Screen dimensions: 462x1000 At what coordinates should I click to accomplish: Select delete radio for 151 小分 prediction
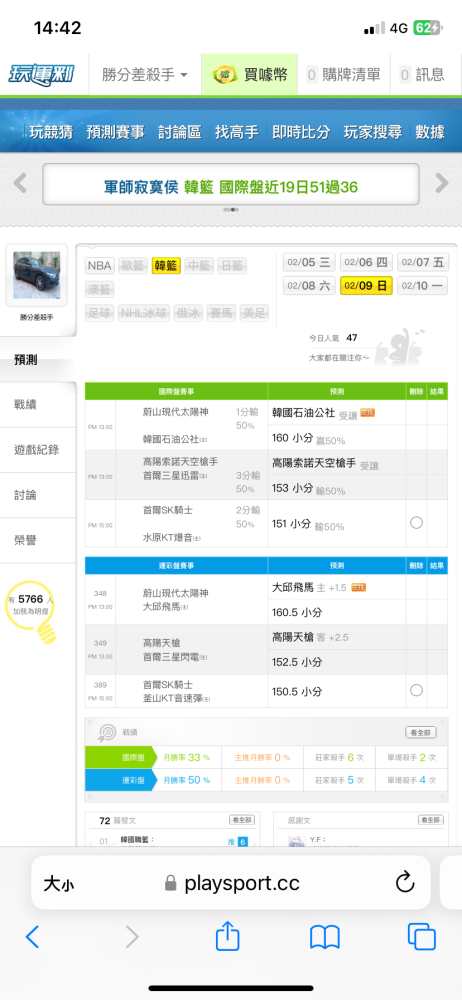point(417,523)
